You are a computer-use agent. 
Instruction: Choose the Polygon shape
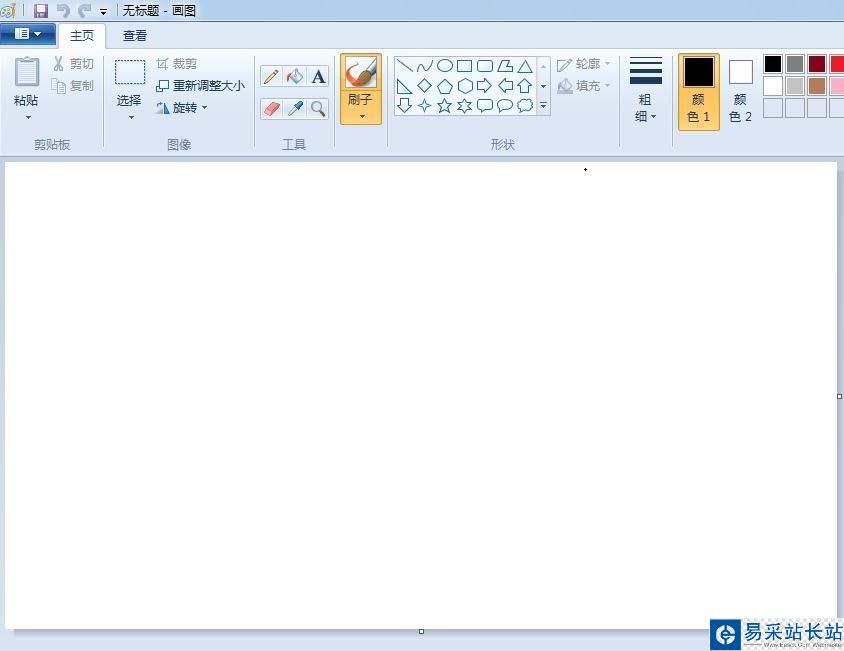505,66
